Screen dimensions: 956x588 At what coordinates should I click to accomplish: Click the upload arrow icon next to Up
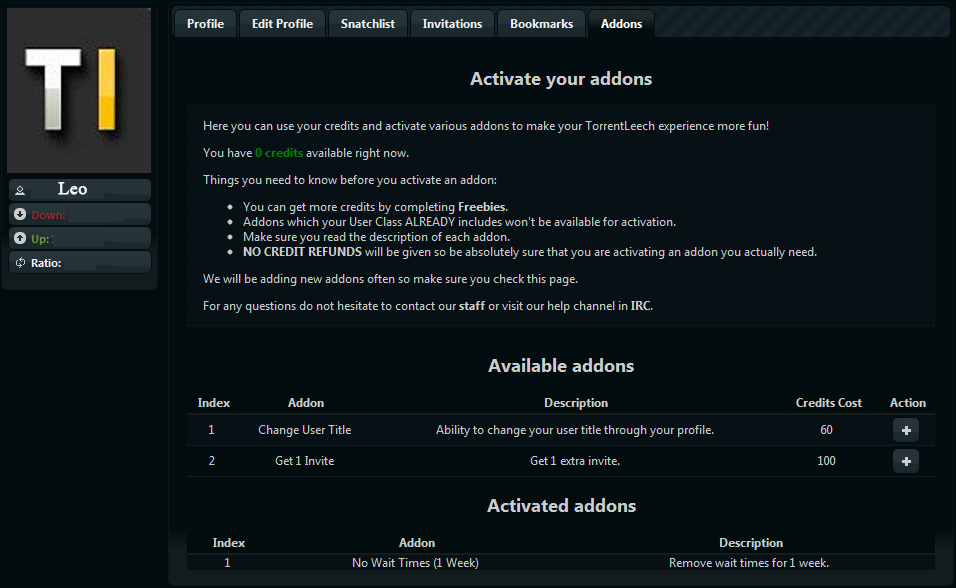[20, 238]
